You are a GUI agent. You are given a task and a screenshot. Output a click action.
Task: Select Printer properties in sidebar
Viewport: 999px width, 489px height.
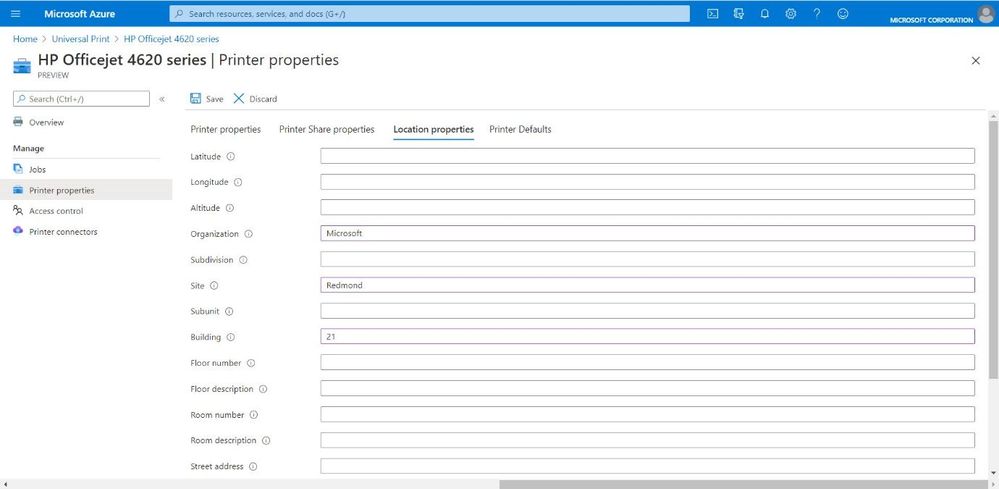click(86, 190)
